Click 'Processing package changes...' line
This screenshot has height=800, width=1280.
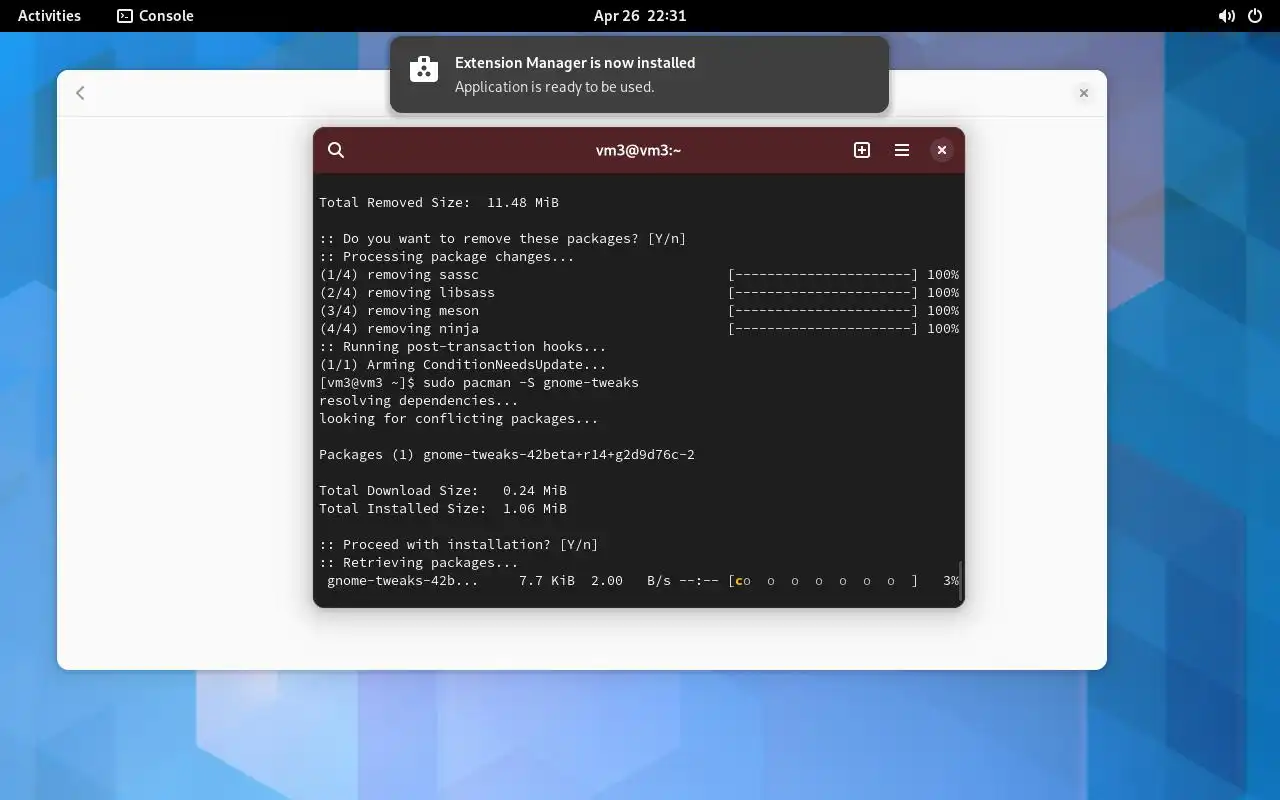(447, 257)
